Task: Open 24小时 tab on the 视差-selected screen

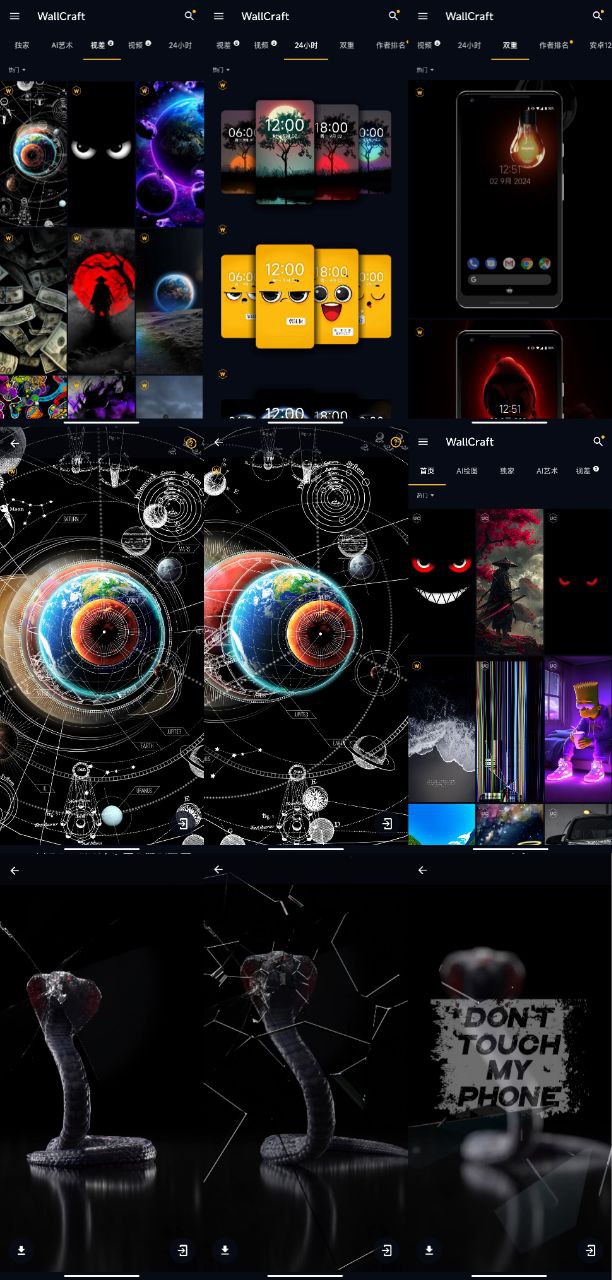Action: pos(180,45)
